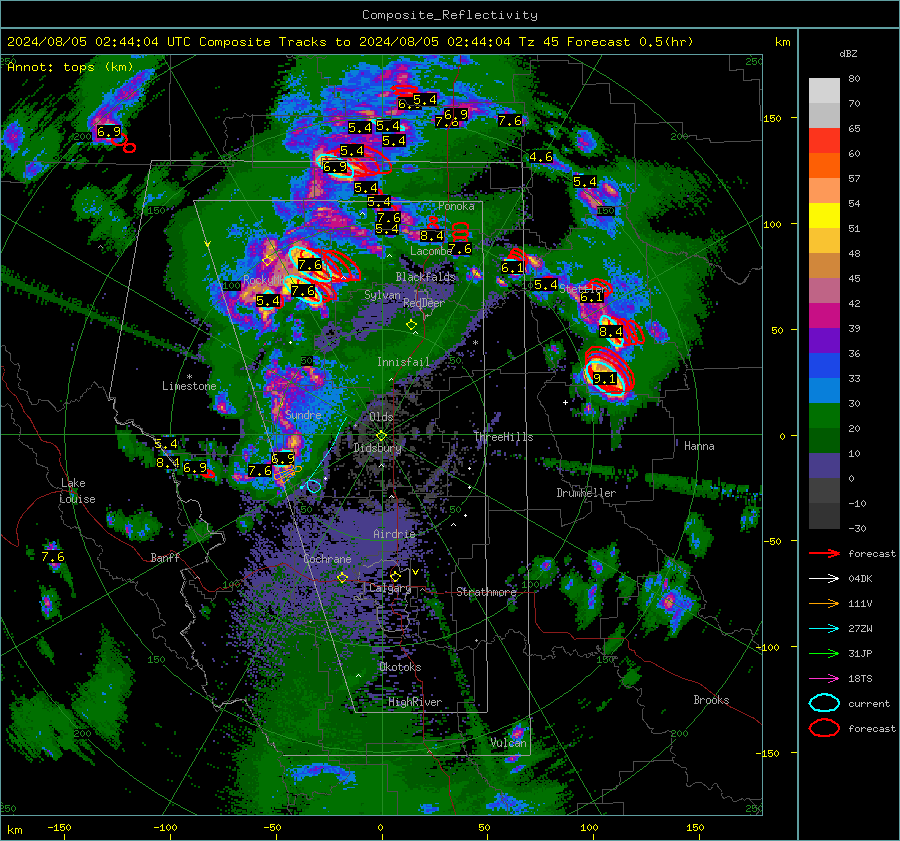Image resolution: width=900 pixels, height=841 pixels.
Task: Click the Innisfail city label
Action: click(403, 362)
